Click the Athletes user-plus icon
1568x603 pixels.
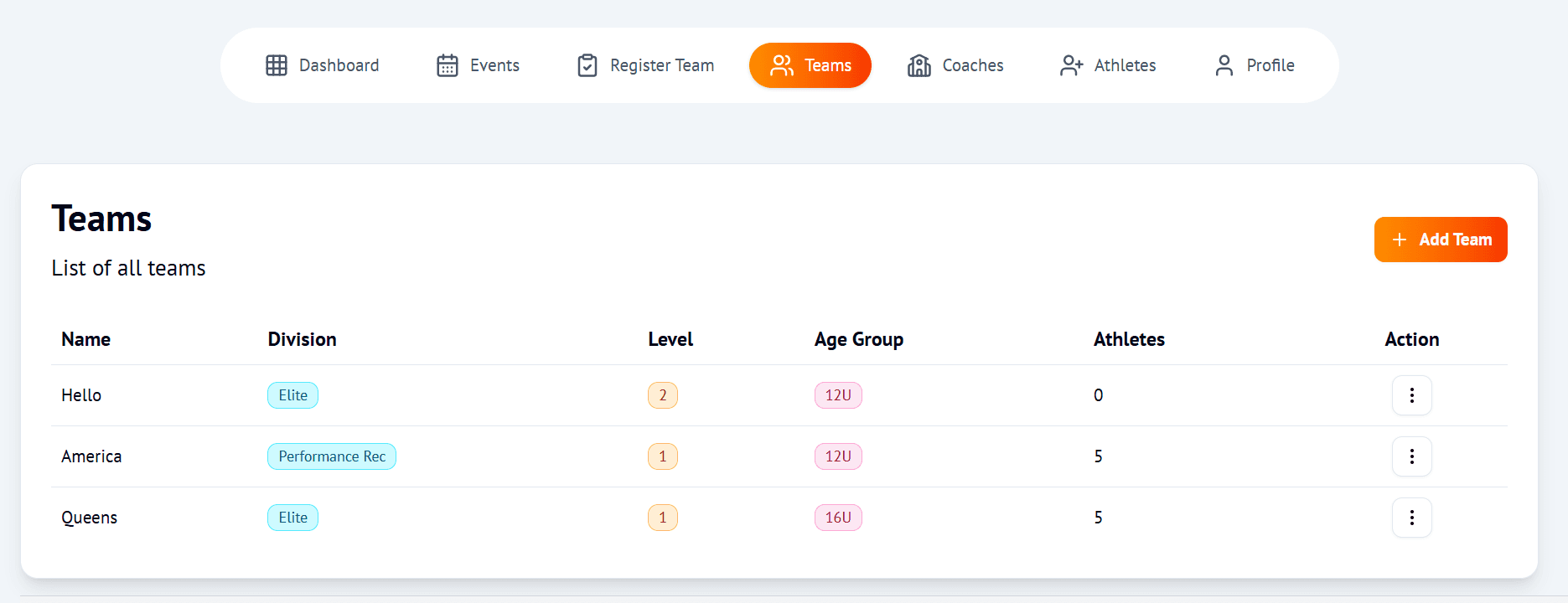point(1071,65)
